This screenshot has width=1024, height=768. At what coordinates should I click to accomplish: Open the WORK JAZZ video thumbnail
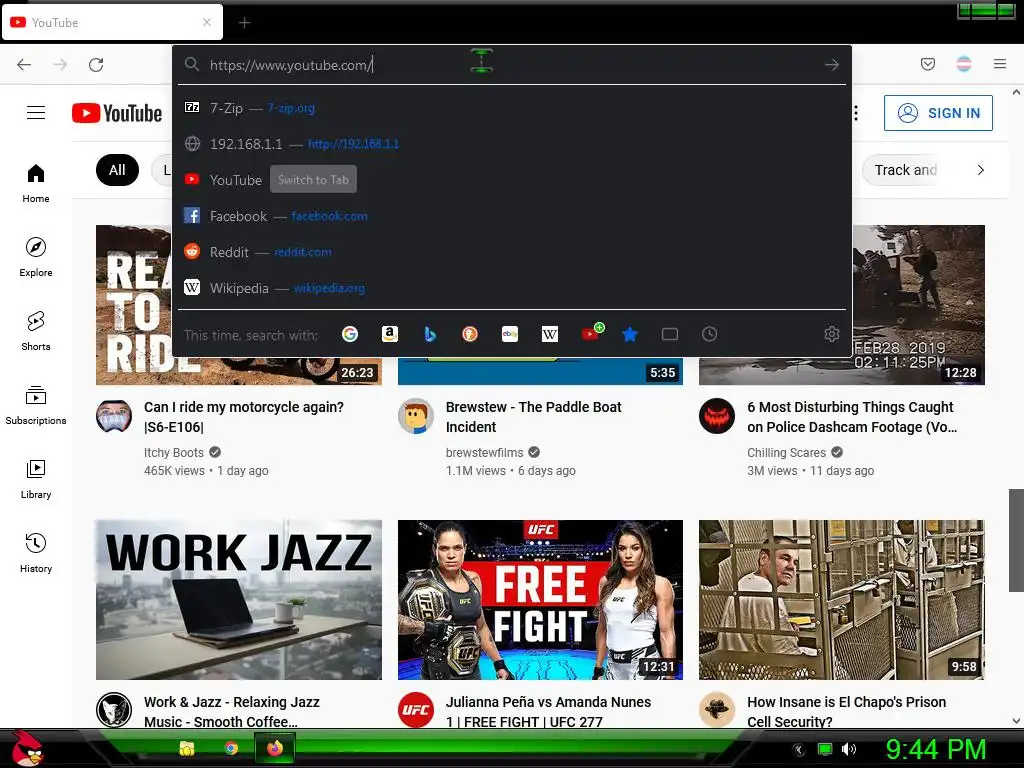coord(239,600)
